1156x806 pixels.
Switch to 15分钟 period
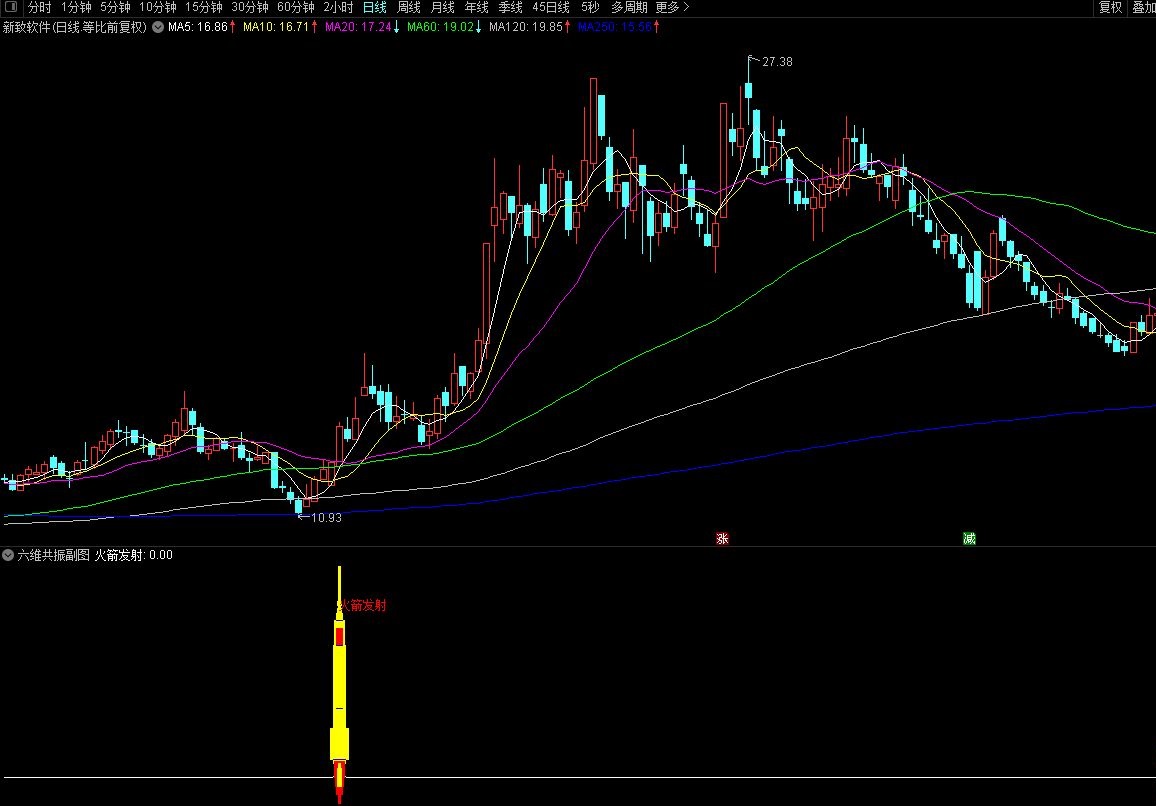pos(203,7)
